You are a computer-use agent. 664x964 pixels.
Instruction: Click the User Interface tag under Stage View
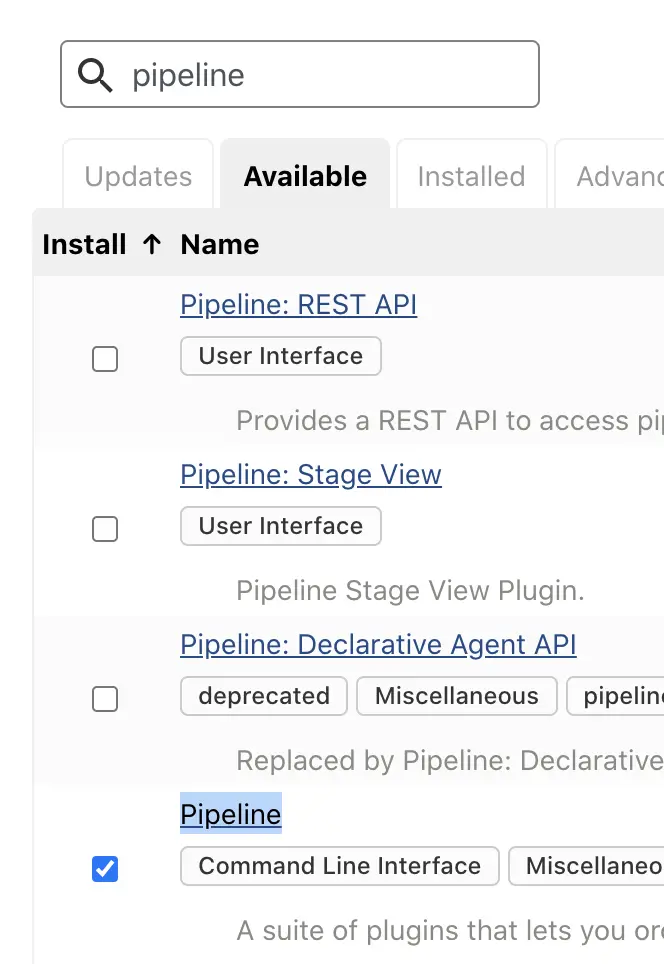pos(281,527)
